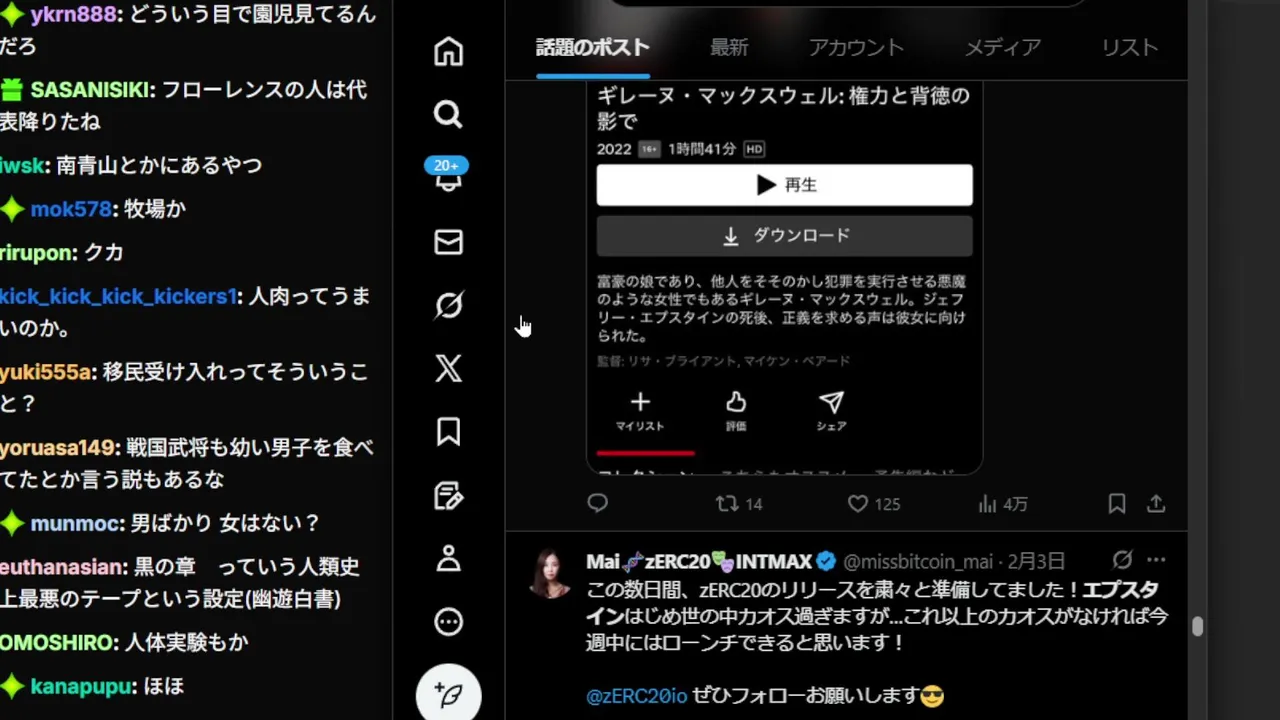Screen dimensions: 1280x720
Task: Open Messages envelope icon in sidebar
Action: 448,242
